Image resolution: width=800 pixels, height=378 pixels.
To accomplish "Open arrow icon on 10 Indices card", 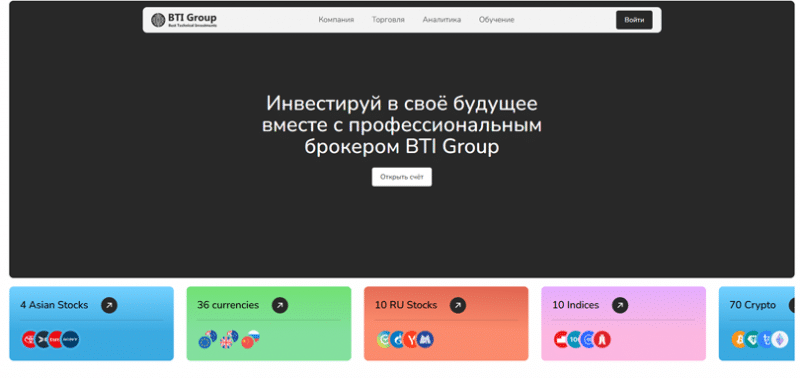I will coord(620,306).
